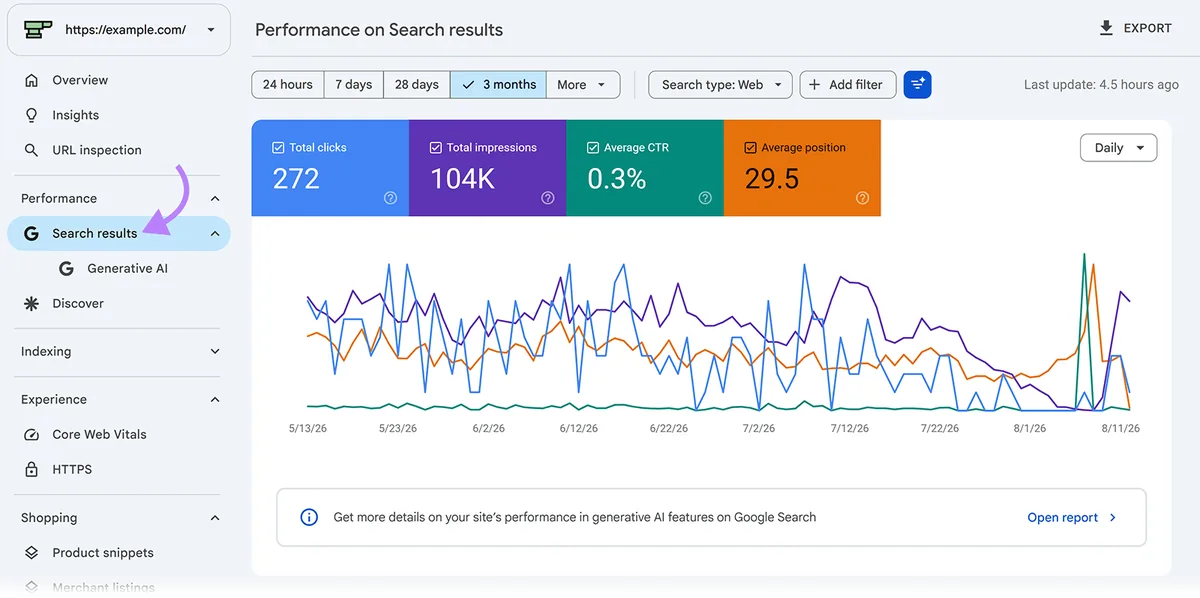
Task: Select the 7 days date range
Action: [x=353, y=85]
